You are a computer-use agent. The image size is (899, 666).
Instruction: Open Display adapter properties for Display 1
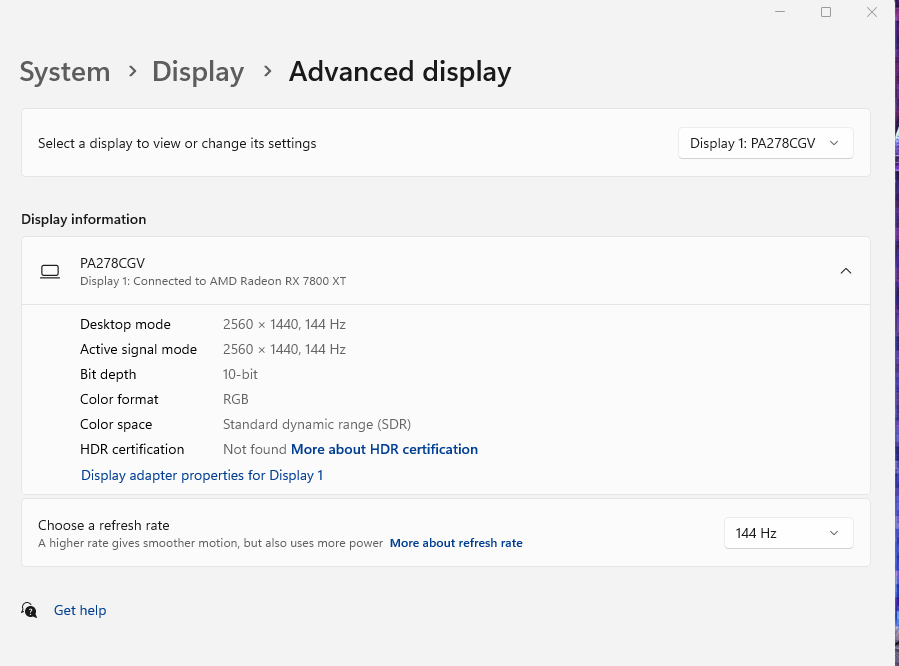coord(202,475)
